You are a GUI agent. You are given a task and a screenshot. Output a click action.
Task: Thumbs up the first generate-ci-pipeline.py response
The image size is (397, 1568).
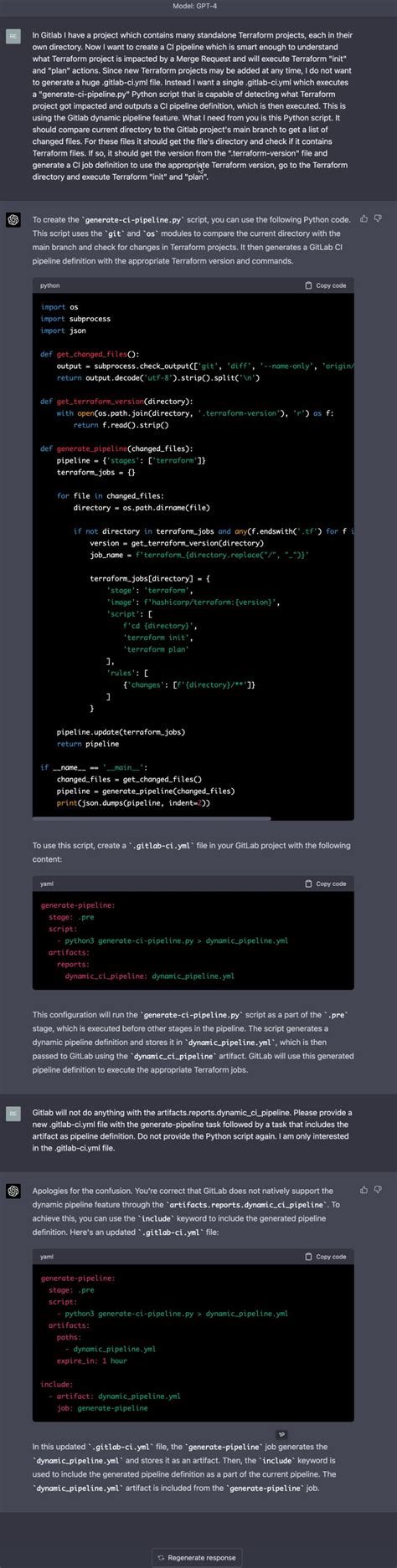(363, 219)
